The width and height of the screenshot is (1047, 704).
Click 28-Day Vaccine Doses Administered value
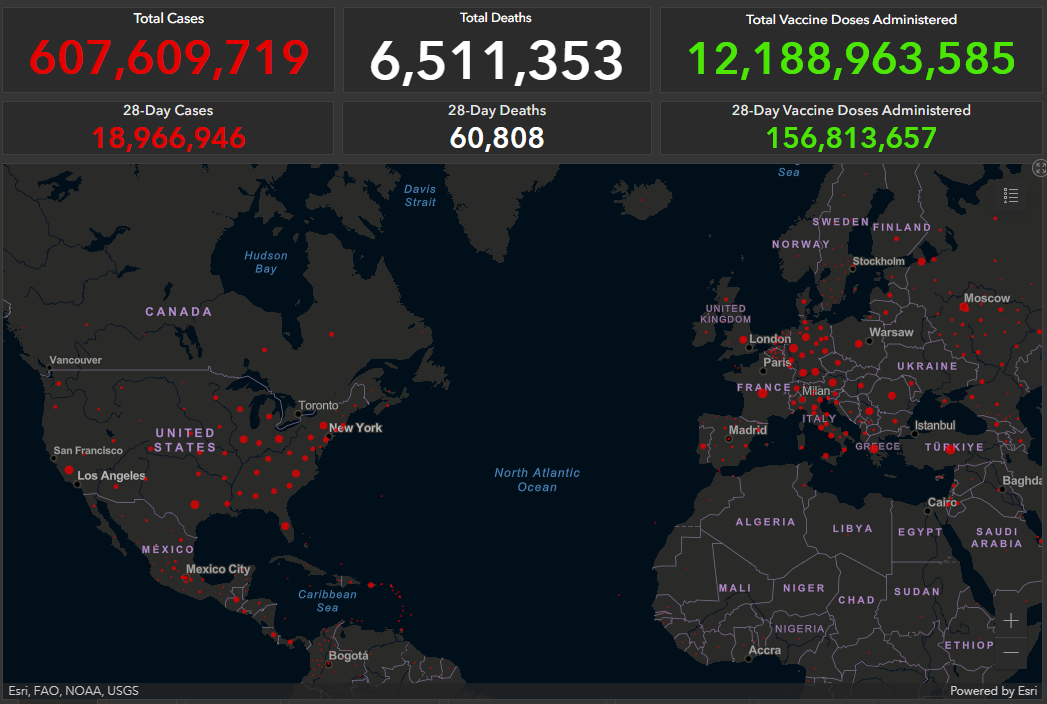[851, 137]
